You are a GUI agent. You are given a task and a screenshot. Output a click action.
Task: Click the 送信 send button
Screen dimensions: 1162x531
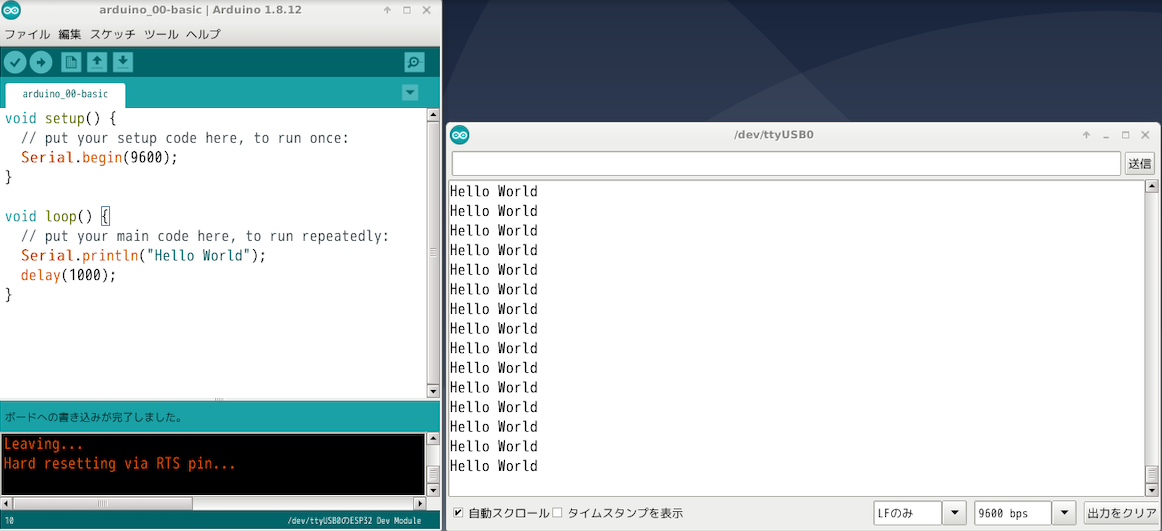click(1140, 163)
